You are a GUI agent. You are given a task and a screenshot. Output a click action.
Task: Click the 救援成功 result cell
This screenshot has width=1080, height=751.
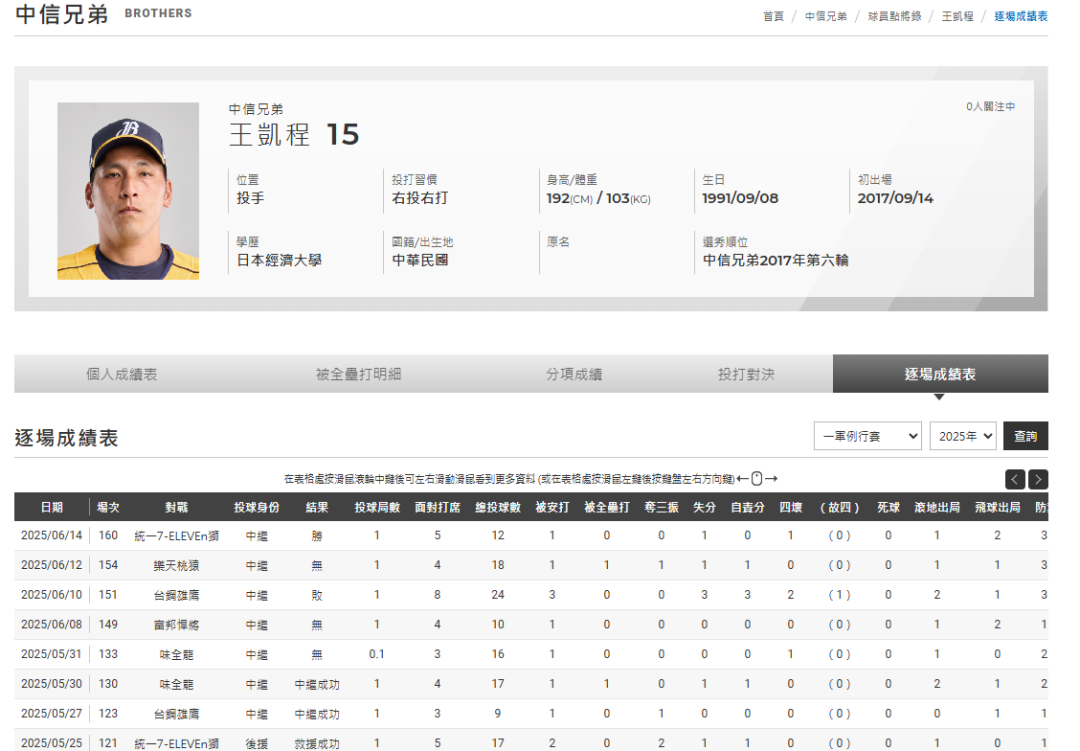[x=317, y=743]
